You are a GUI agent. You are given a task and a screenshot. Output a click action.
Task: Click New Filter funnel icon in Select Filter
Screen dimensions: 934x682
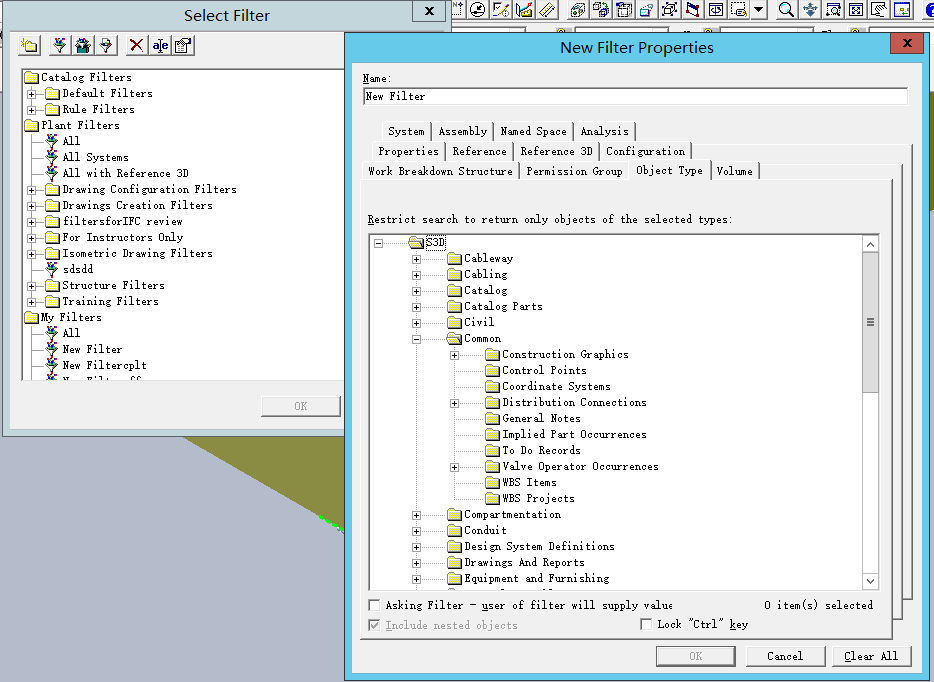pyautogui.click(x=60, y=46)
